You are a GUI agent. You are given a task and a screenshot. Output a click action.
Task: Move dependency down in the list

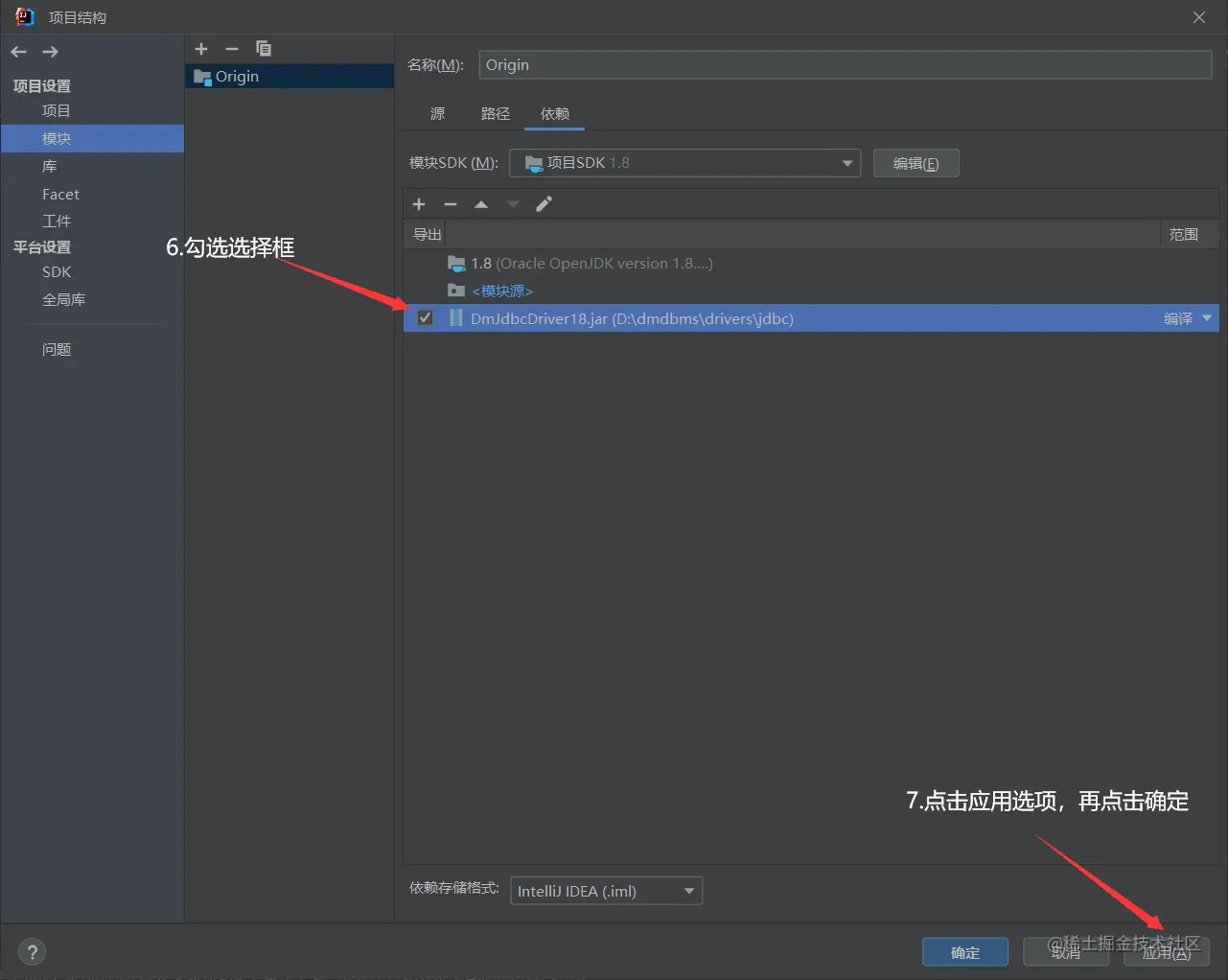(x=513, y=204)
